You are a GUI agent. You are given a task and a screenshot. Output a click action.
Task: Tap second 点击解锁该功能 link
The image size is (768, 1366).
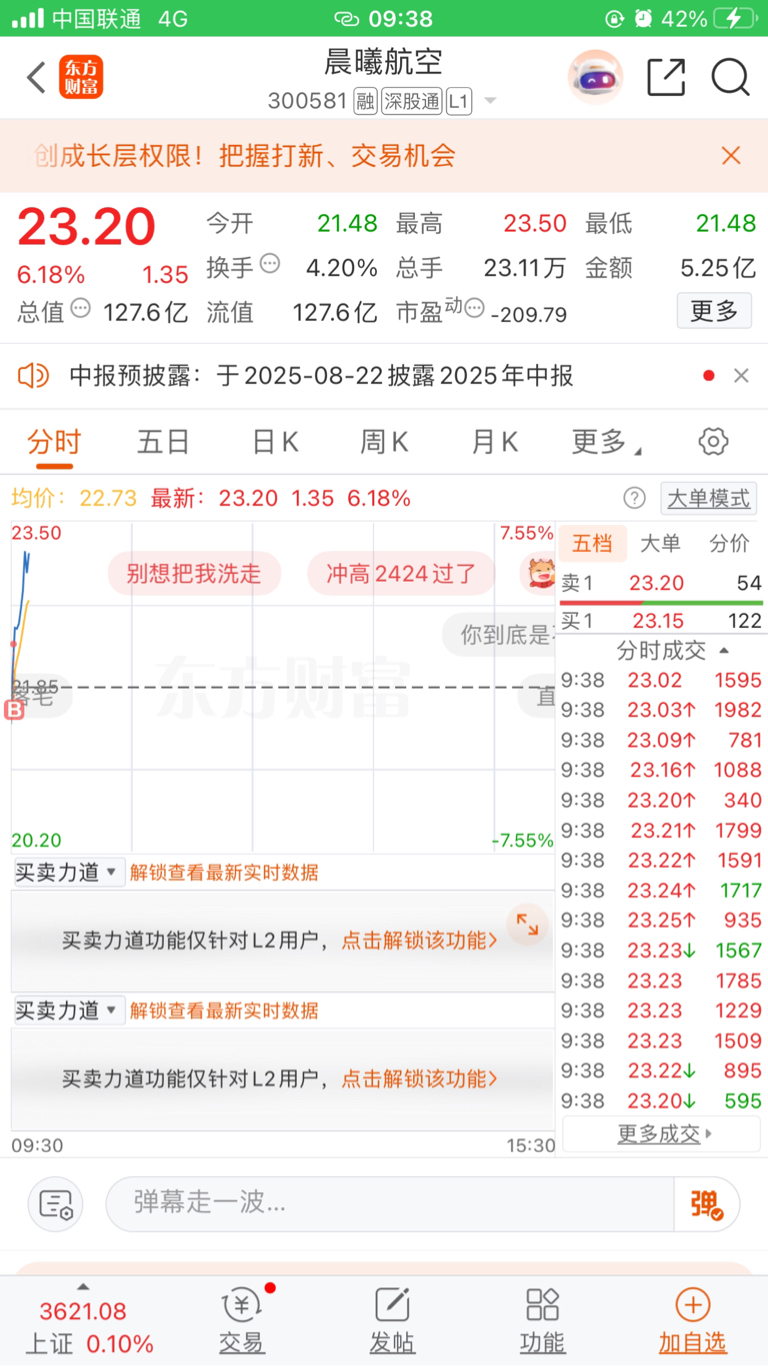419,1079
